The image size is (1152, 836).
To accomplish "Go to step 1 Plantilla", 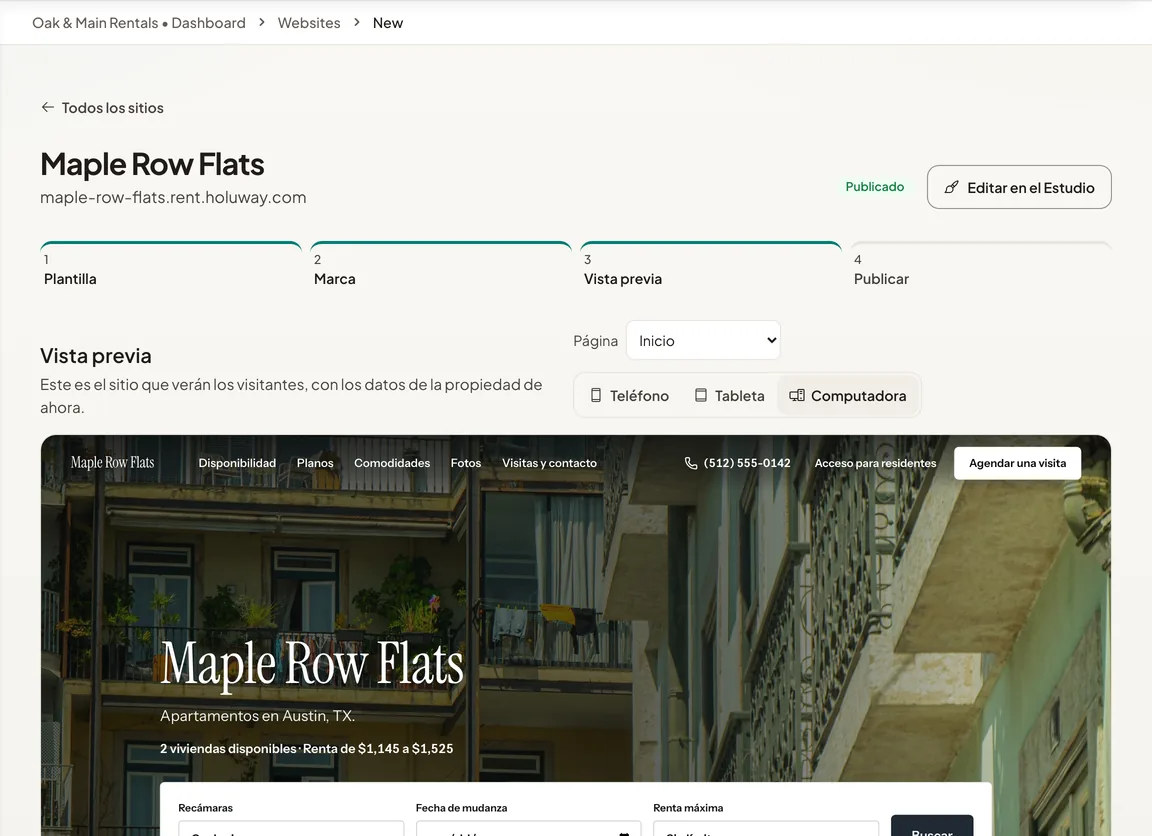I will coord(171,266).
